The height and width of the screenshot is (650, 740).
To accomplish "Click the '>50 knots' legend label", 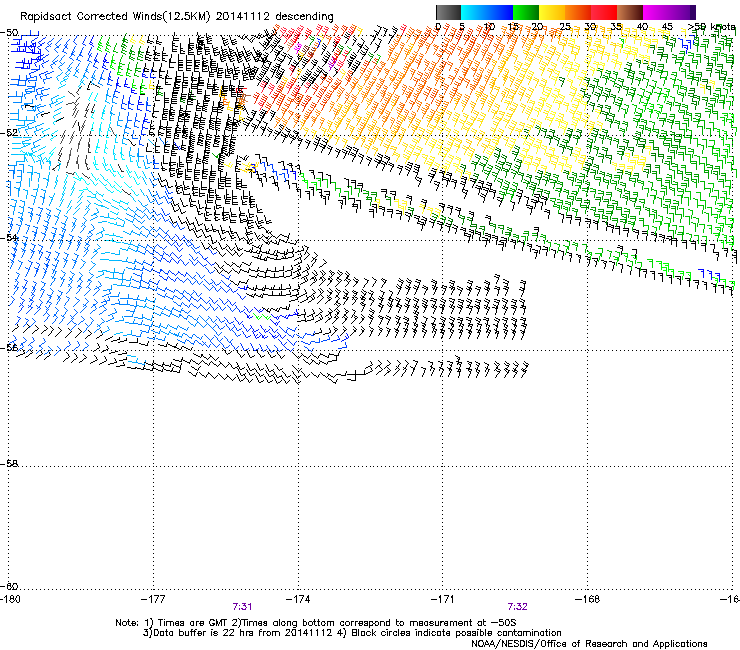I will (712, 27).
